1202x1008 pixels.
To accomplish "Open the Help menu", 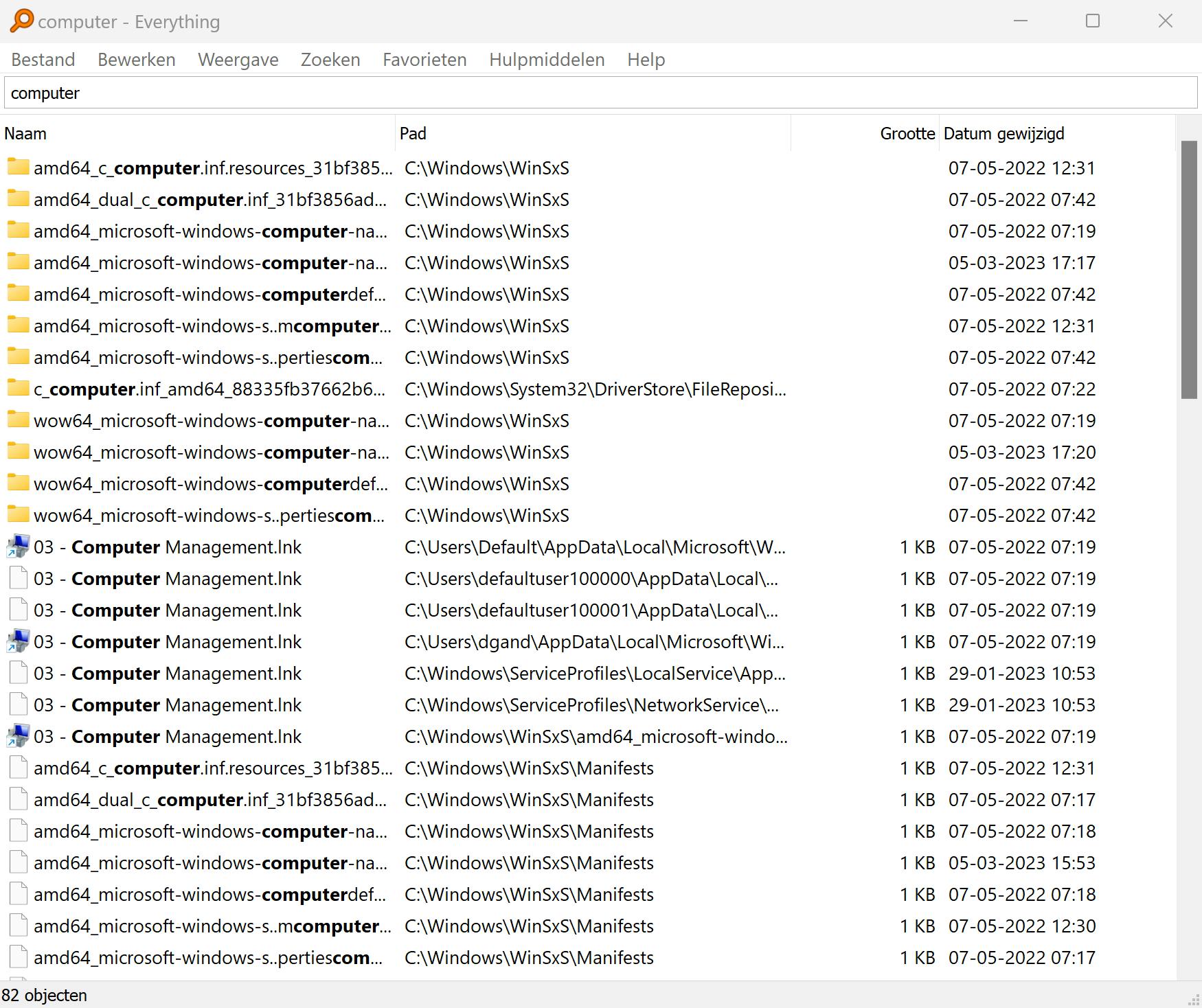I will click(x=646, y=60).
